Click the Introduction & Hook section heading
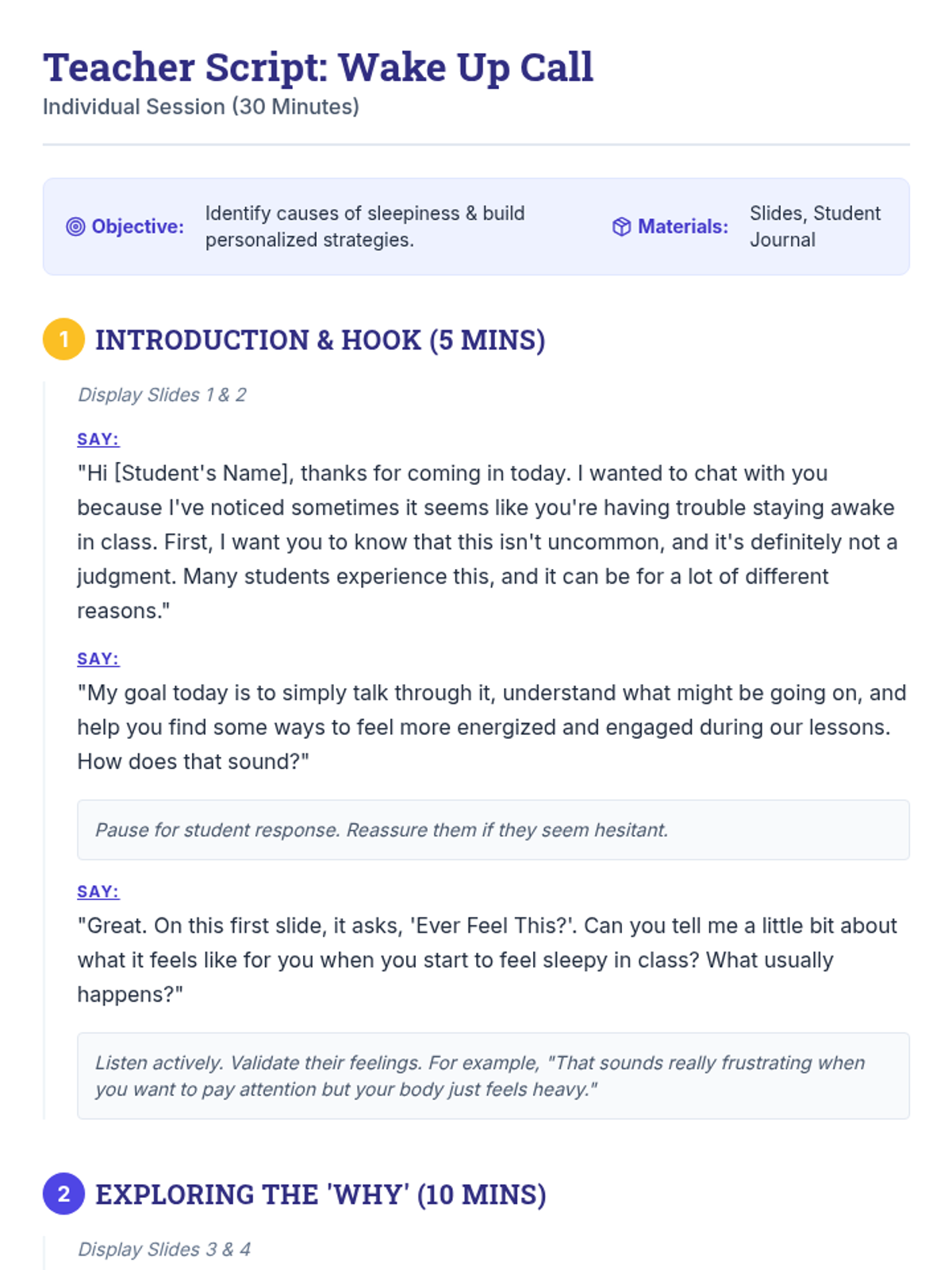Image resolution: width=952 pixels, height=1270 pixels. 321,340
